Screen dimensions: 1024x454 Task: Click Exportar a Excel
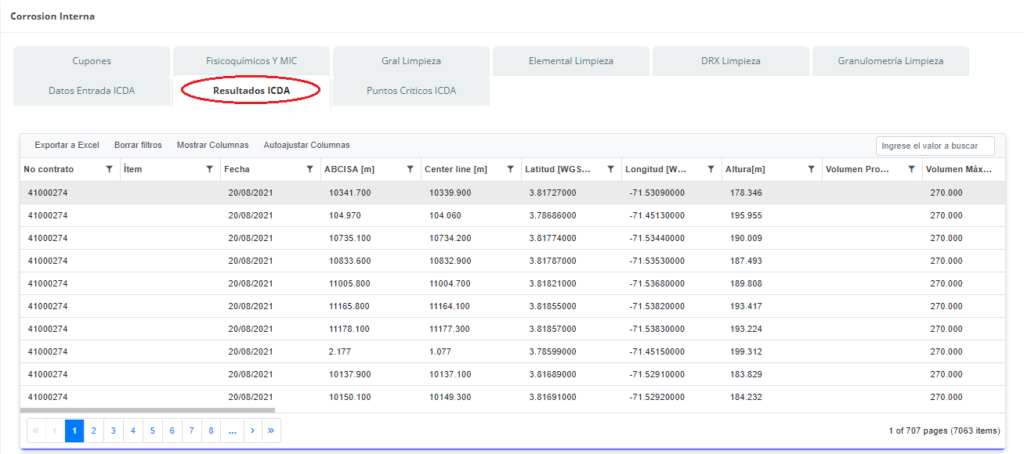point(67,145)
